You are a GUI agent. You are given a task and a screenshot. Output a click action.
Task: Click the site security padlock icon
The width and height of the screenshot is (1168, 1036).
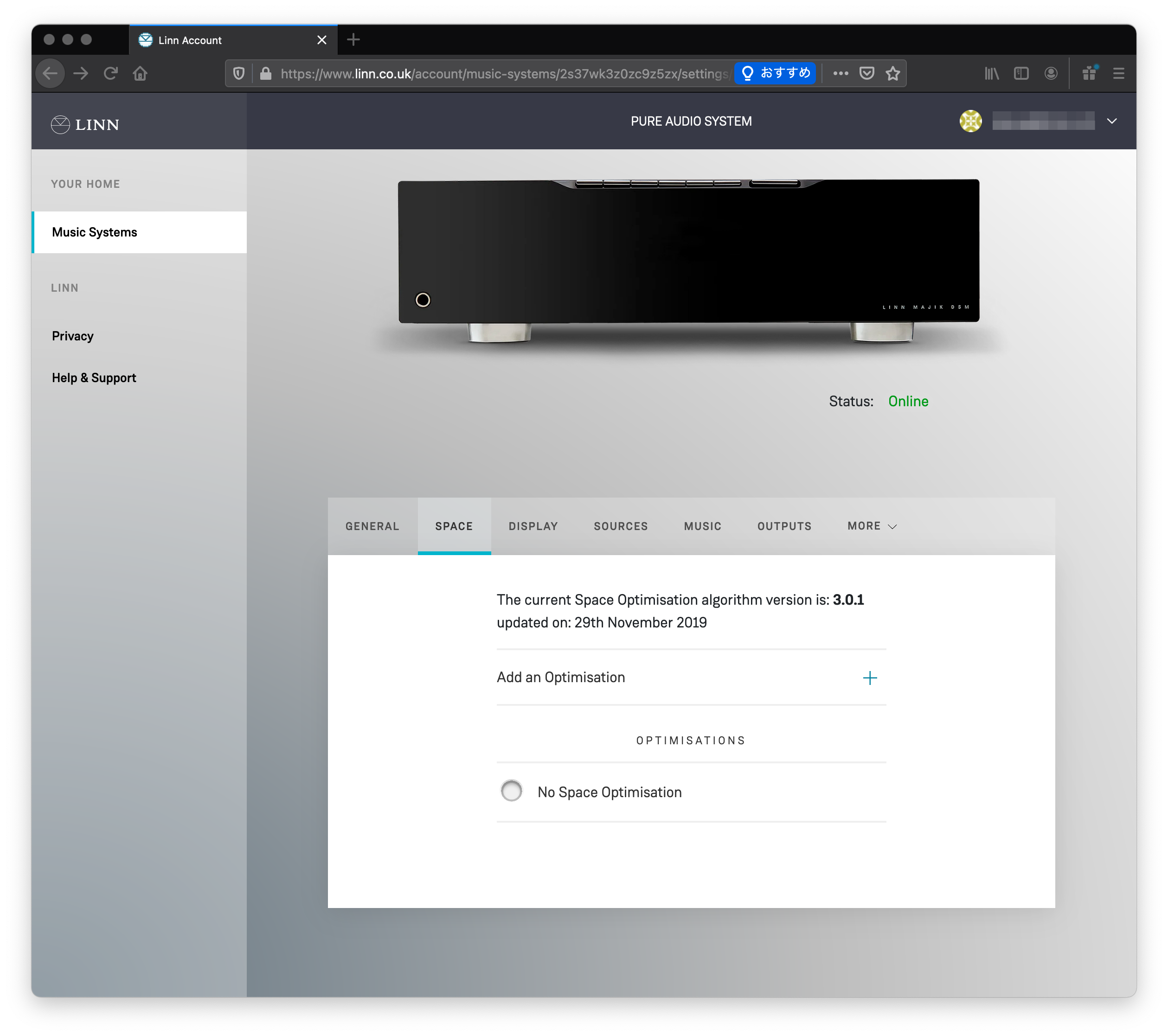(266, 73)
